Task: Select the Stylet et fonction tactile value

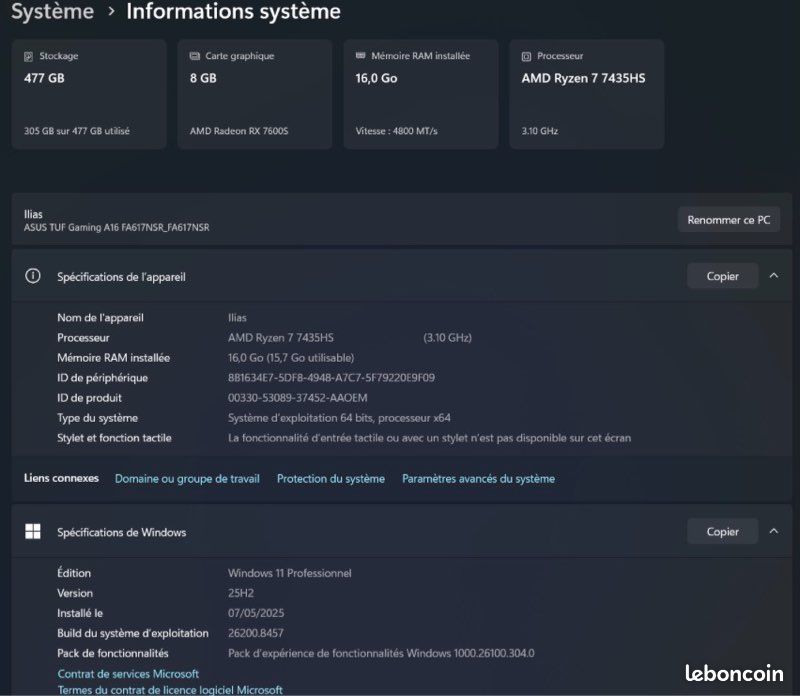Action: pyautogui.click(x=429, y=438)
